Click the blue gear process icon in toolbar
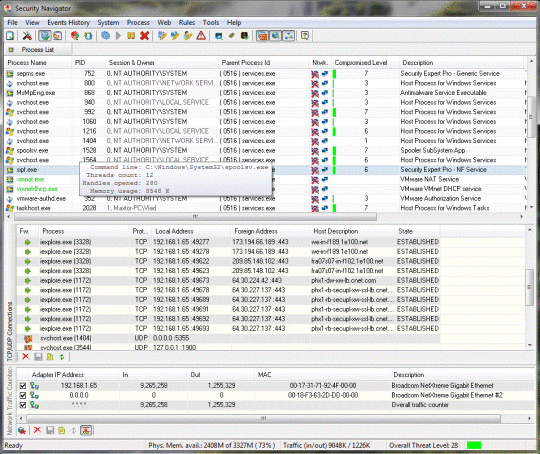 (105, 35)
